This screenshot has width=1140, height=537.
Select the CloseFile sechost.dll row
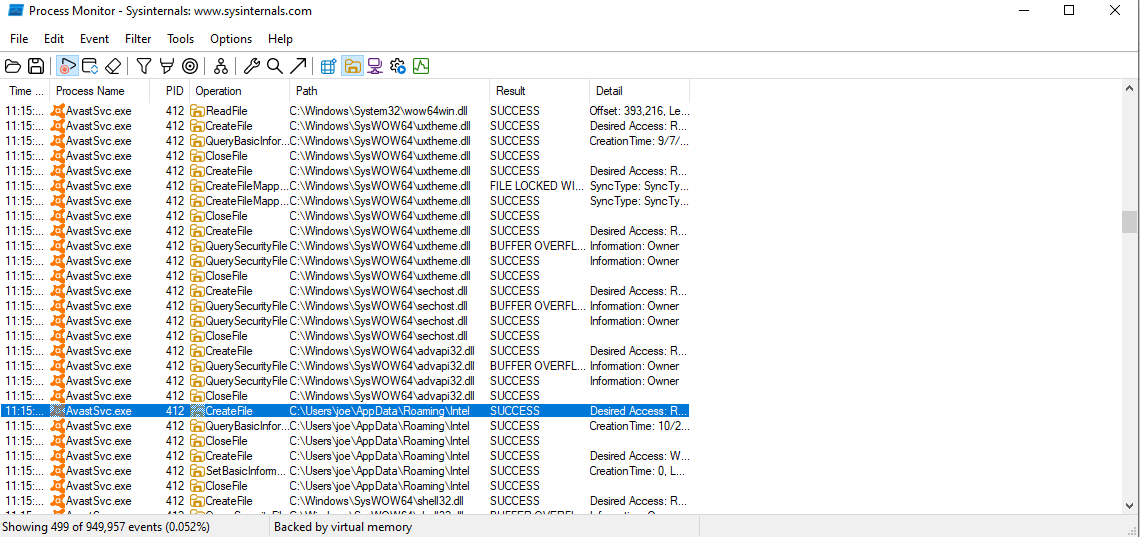click(345, 336)
